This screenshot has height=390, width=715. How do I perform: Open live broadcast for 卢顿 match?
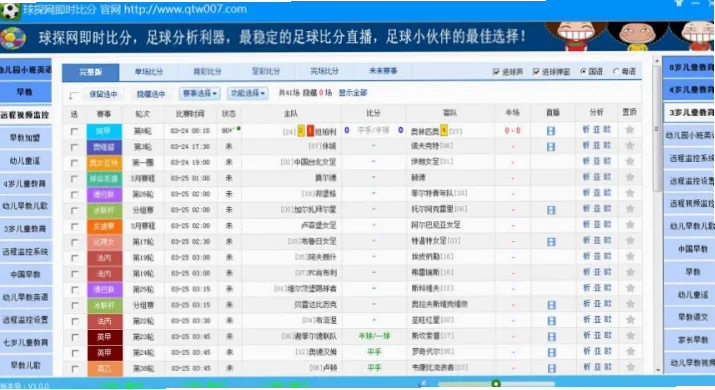(551, 368)
